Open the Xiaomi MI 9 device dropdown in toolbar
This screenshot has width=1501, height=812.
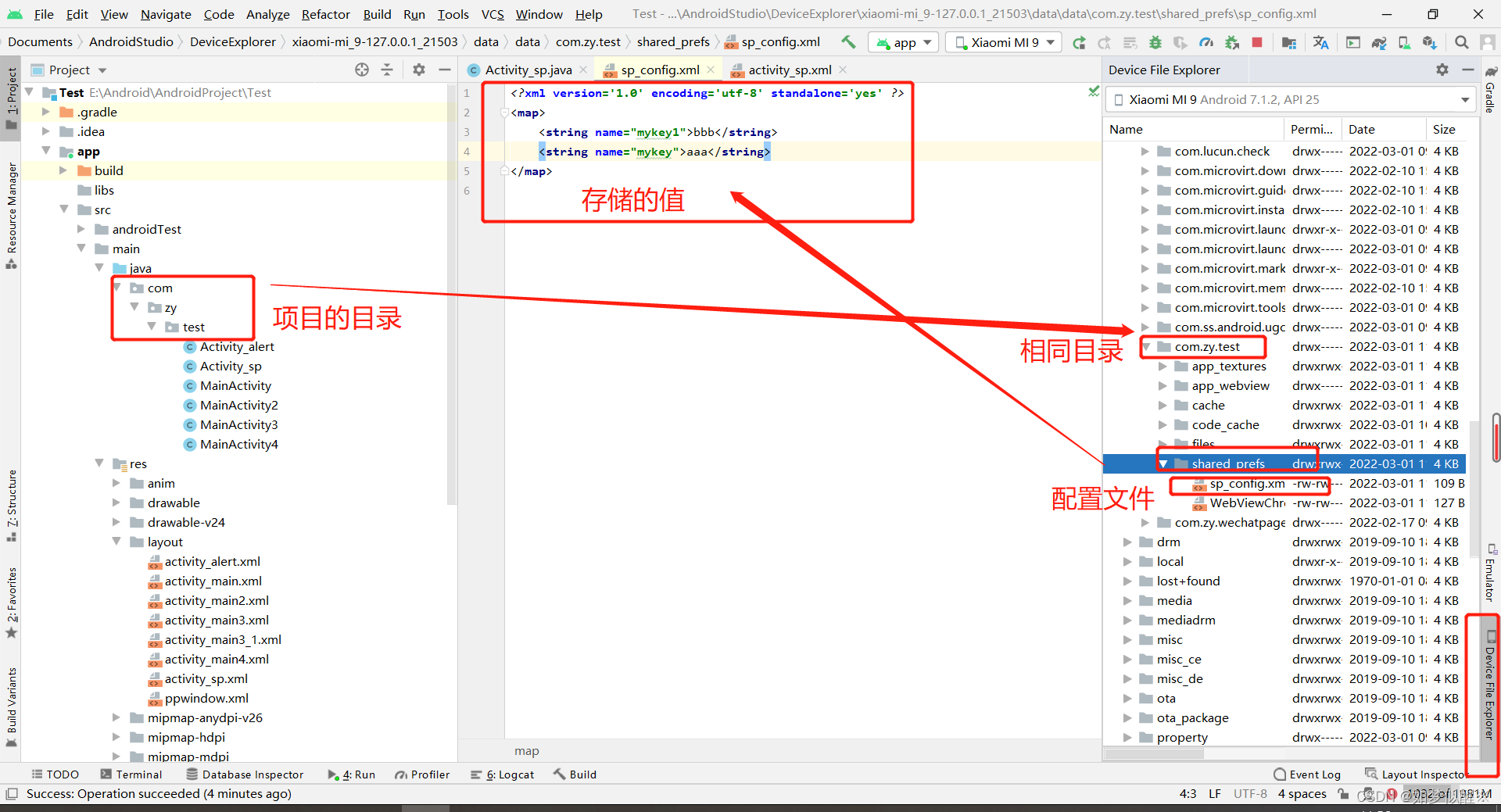click(1005, 42)
